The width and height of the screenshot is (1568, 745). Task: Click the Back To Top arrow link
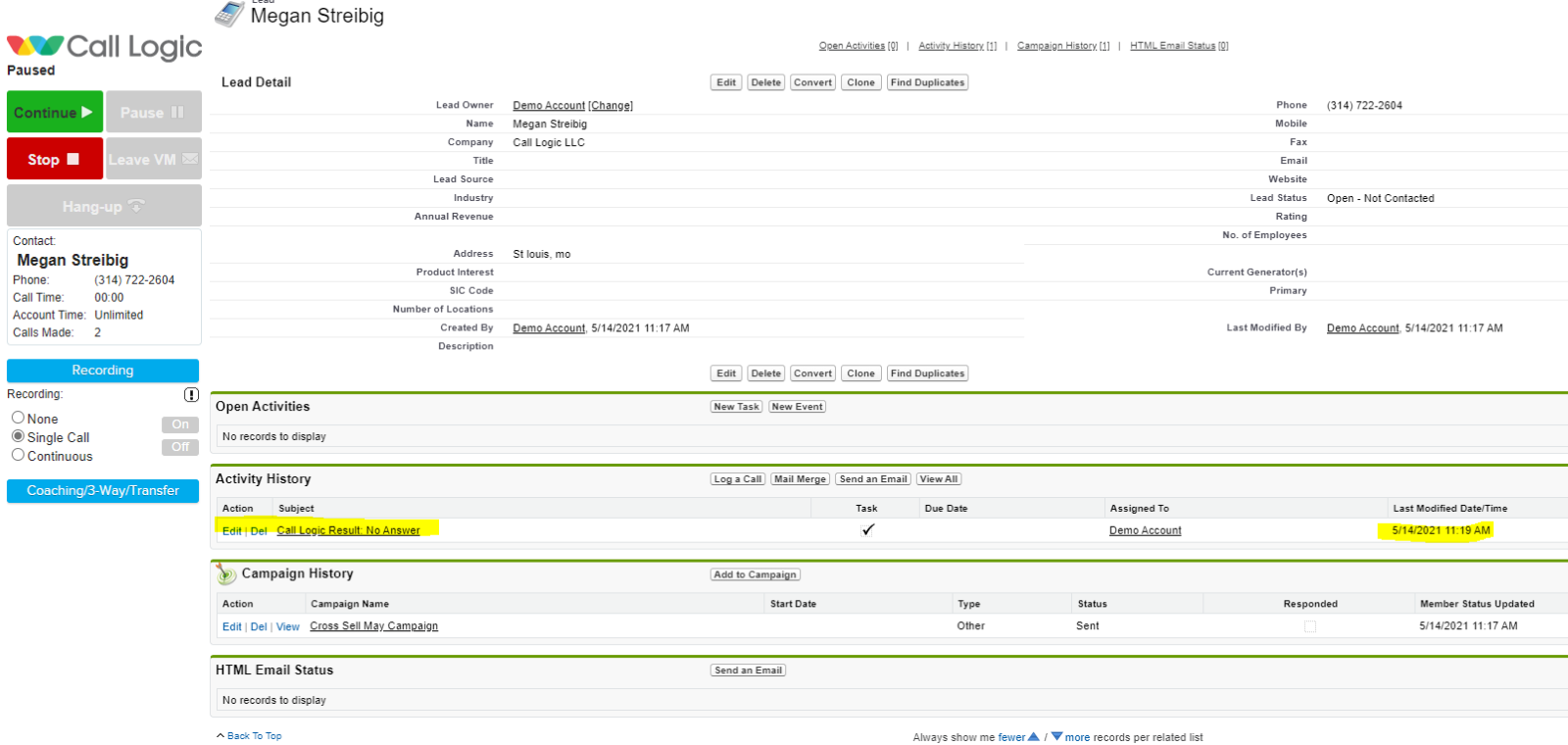coord(249,735)
